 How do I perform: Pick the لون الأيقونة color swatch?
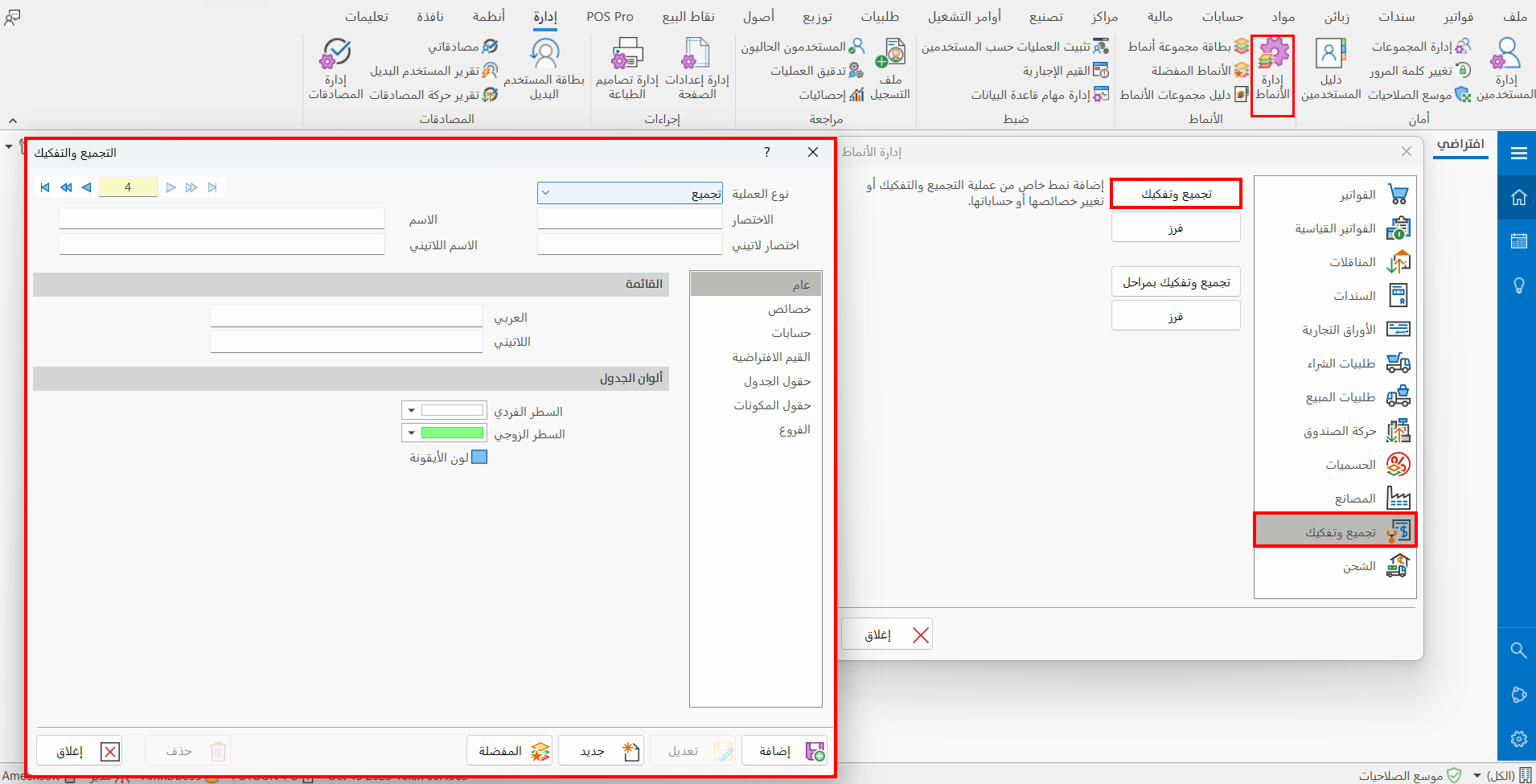pos(479,457)
